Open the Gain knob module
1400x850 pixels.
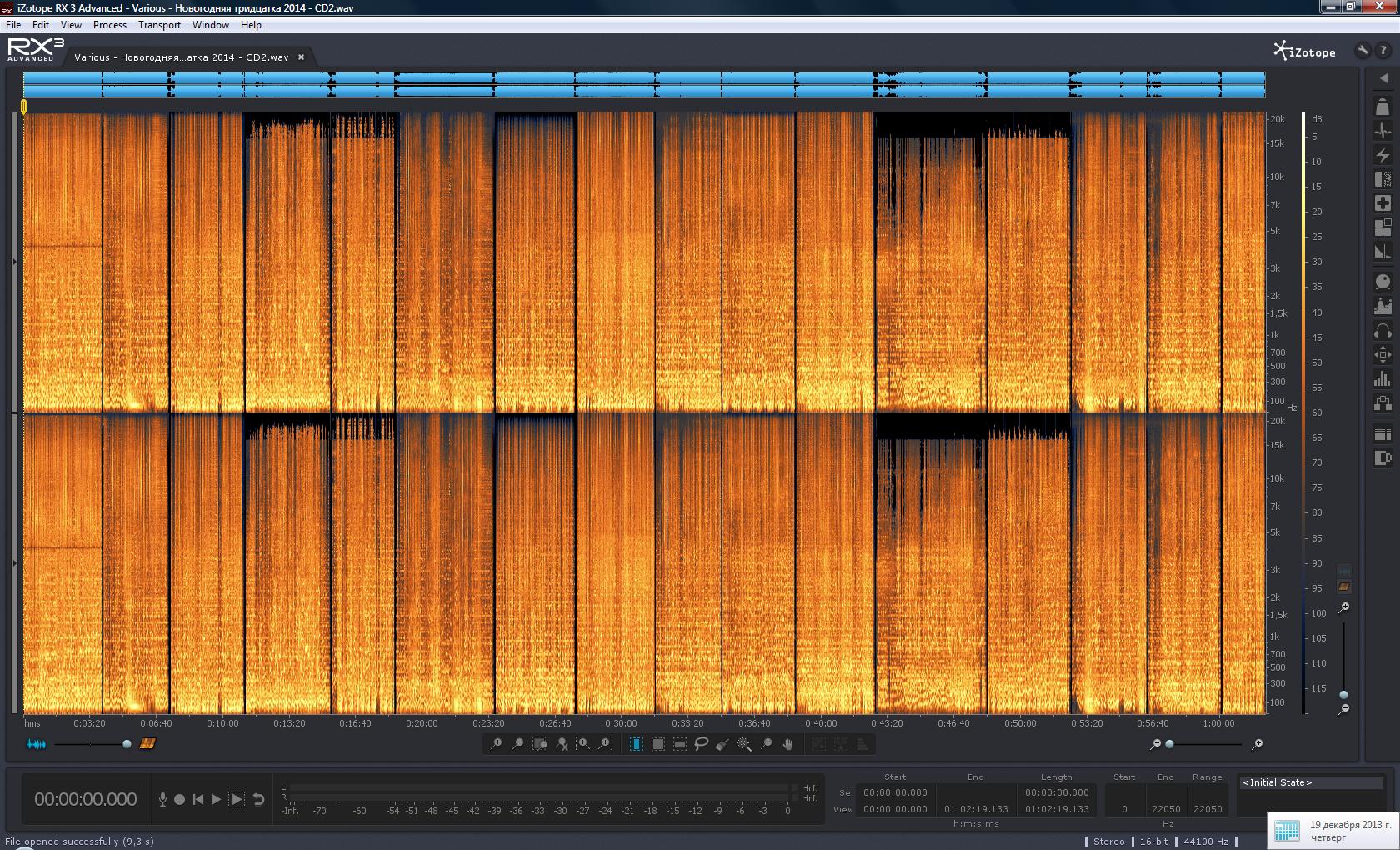tap(1382, 282)
